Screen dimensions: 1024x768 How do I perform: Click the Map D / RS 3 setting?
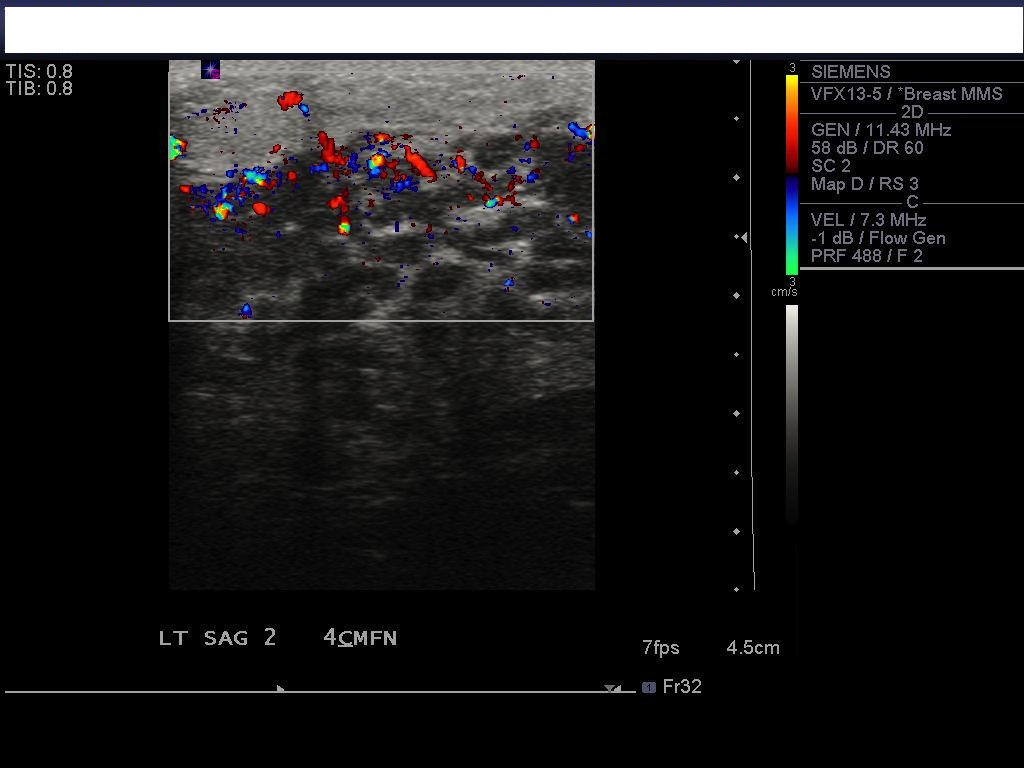pos(864,184)
